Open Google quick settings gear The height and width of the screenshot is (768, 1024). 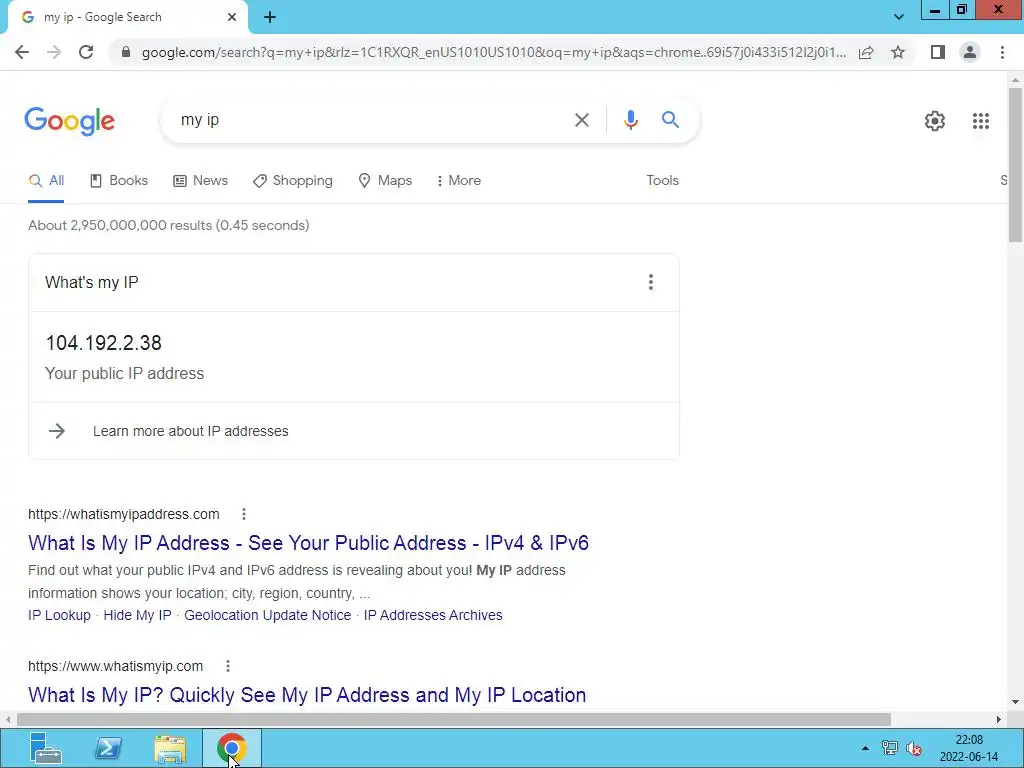coord(935,121)
